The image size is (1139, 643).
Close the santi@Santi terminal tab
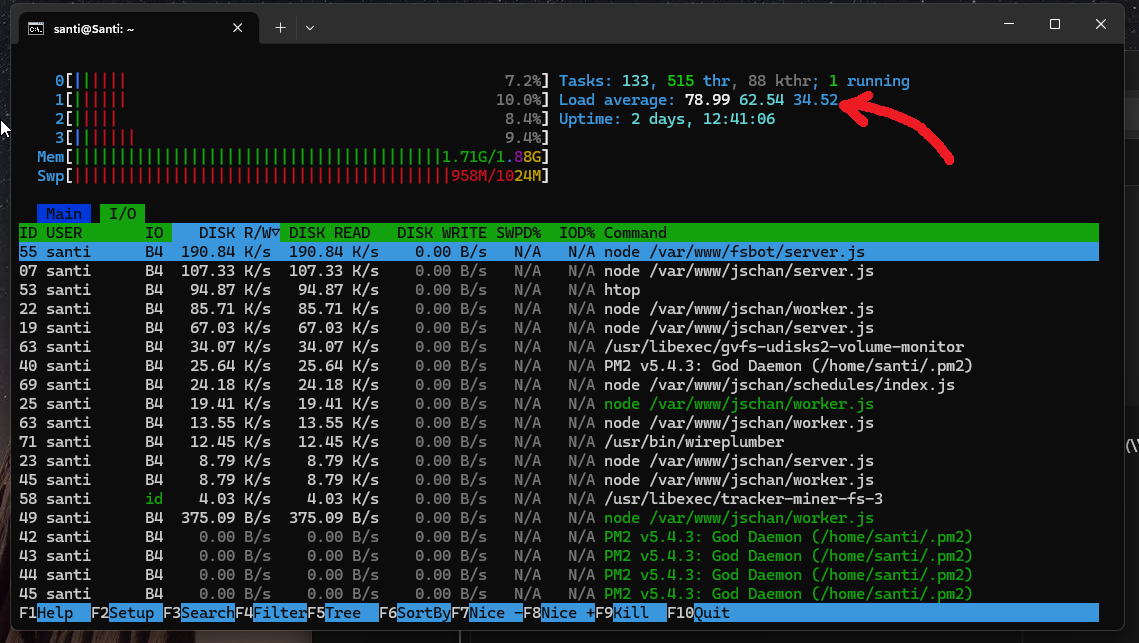coord(238,28)
